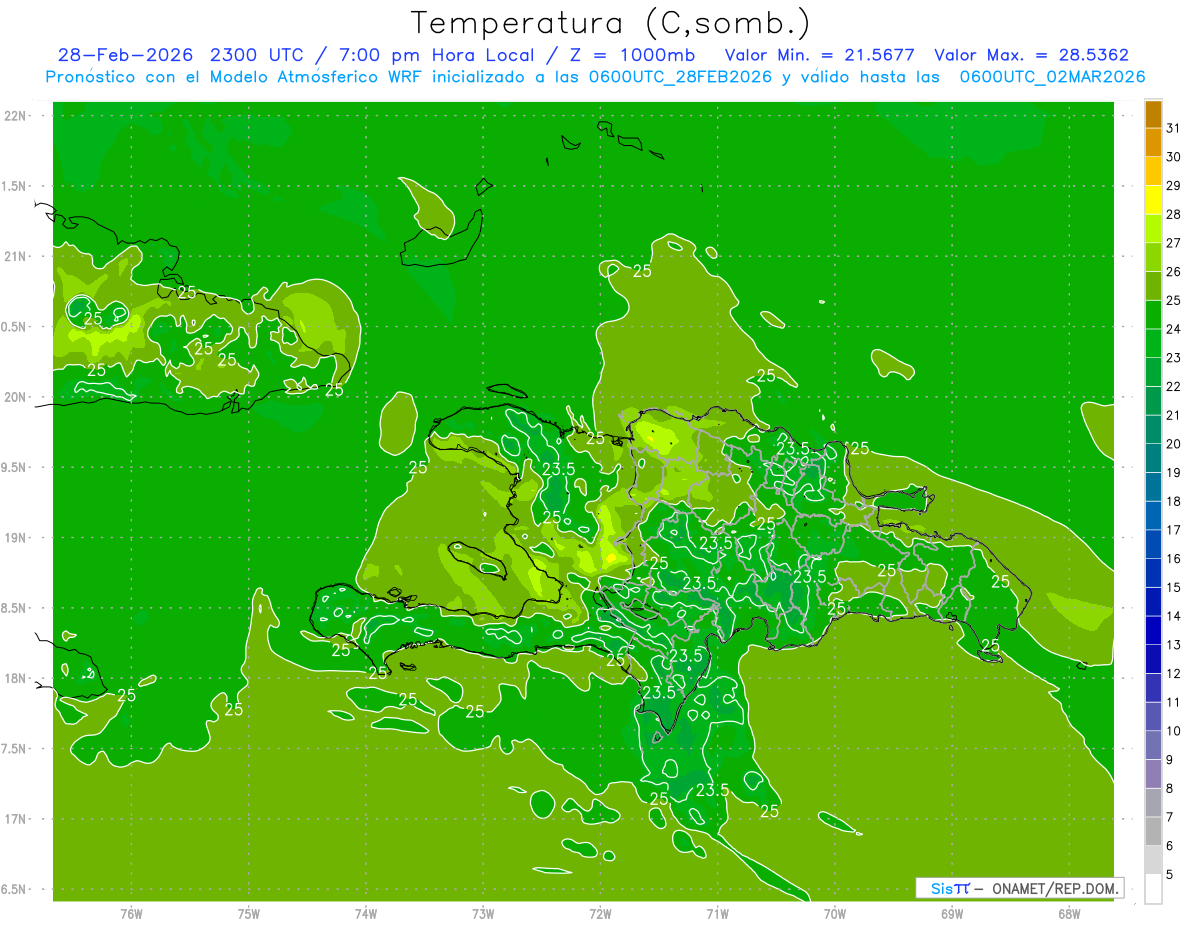Image resolution: width=1200 pixels, height=927 pixels.
Task: Pick the dark orange swatch above 31
Action: 1153,114
